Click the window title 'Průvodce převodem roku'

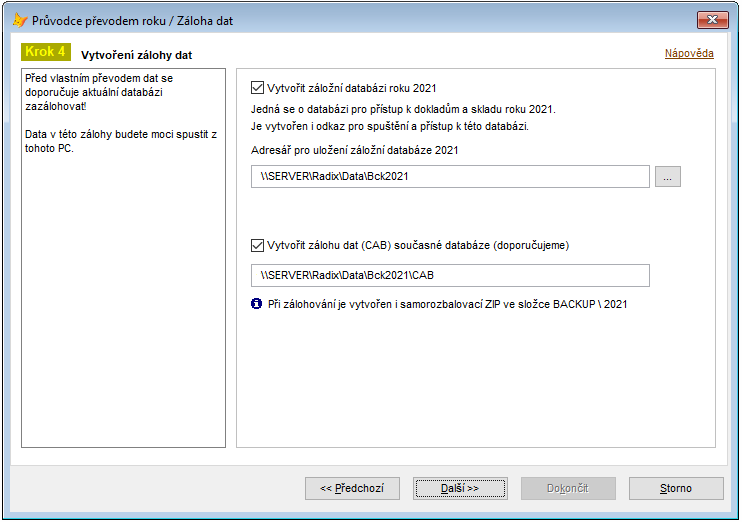click(132, 20)
